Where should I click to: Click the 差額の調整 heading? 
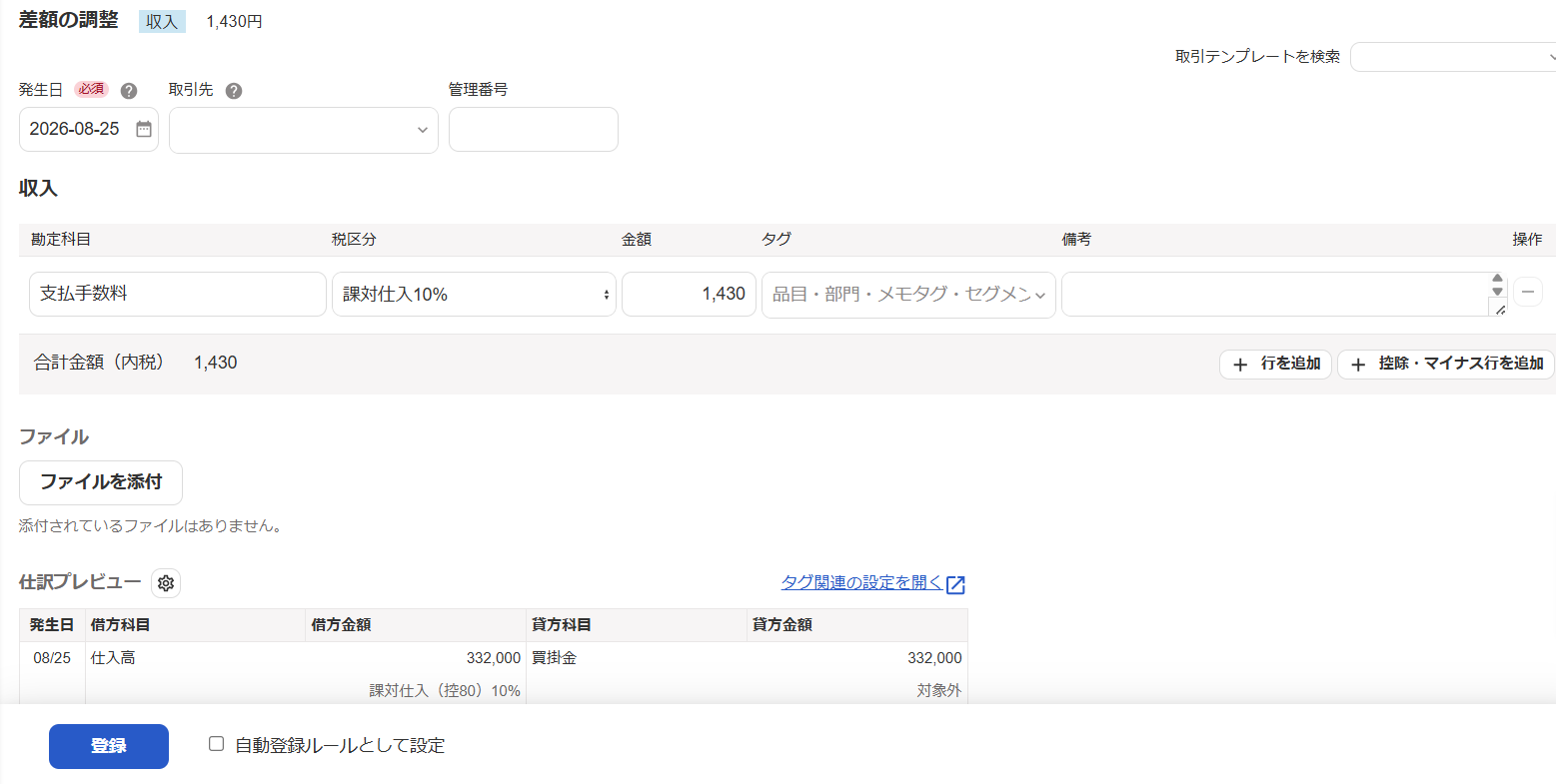tap(68, 20)
